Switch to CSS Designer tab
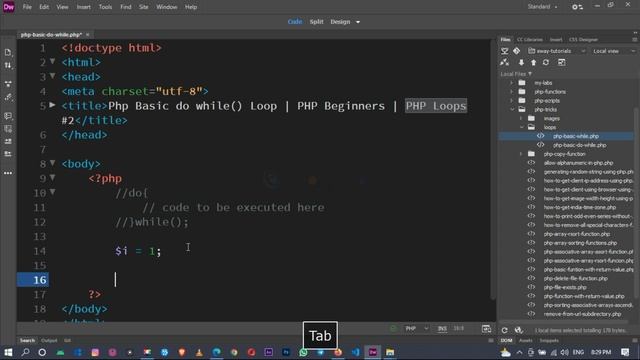The height and width of the screenshot is (360, 640). pos(583,40)
